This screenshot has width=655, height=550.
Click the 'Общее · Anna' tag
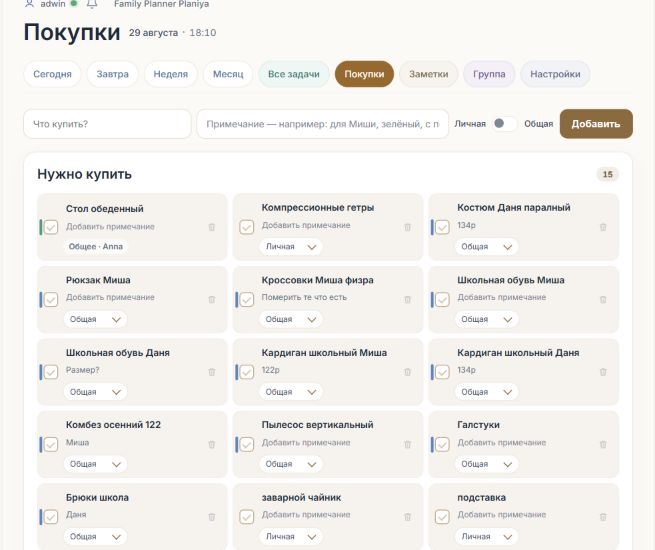(x=96, y=246)
